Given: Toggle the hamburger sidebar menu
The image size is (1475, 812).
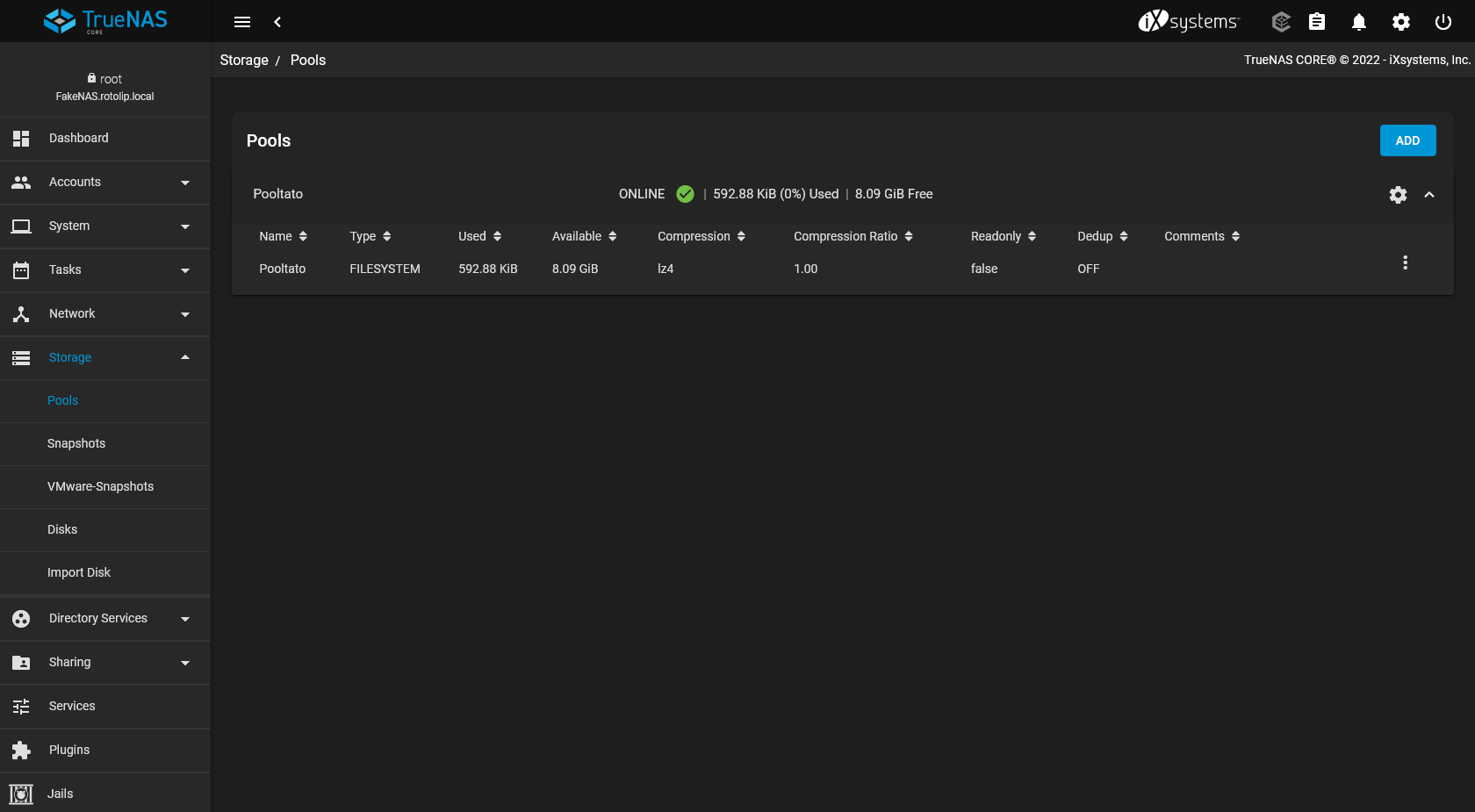Looking at the screenshot, I should (x=242, y=22).
